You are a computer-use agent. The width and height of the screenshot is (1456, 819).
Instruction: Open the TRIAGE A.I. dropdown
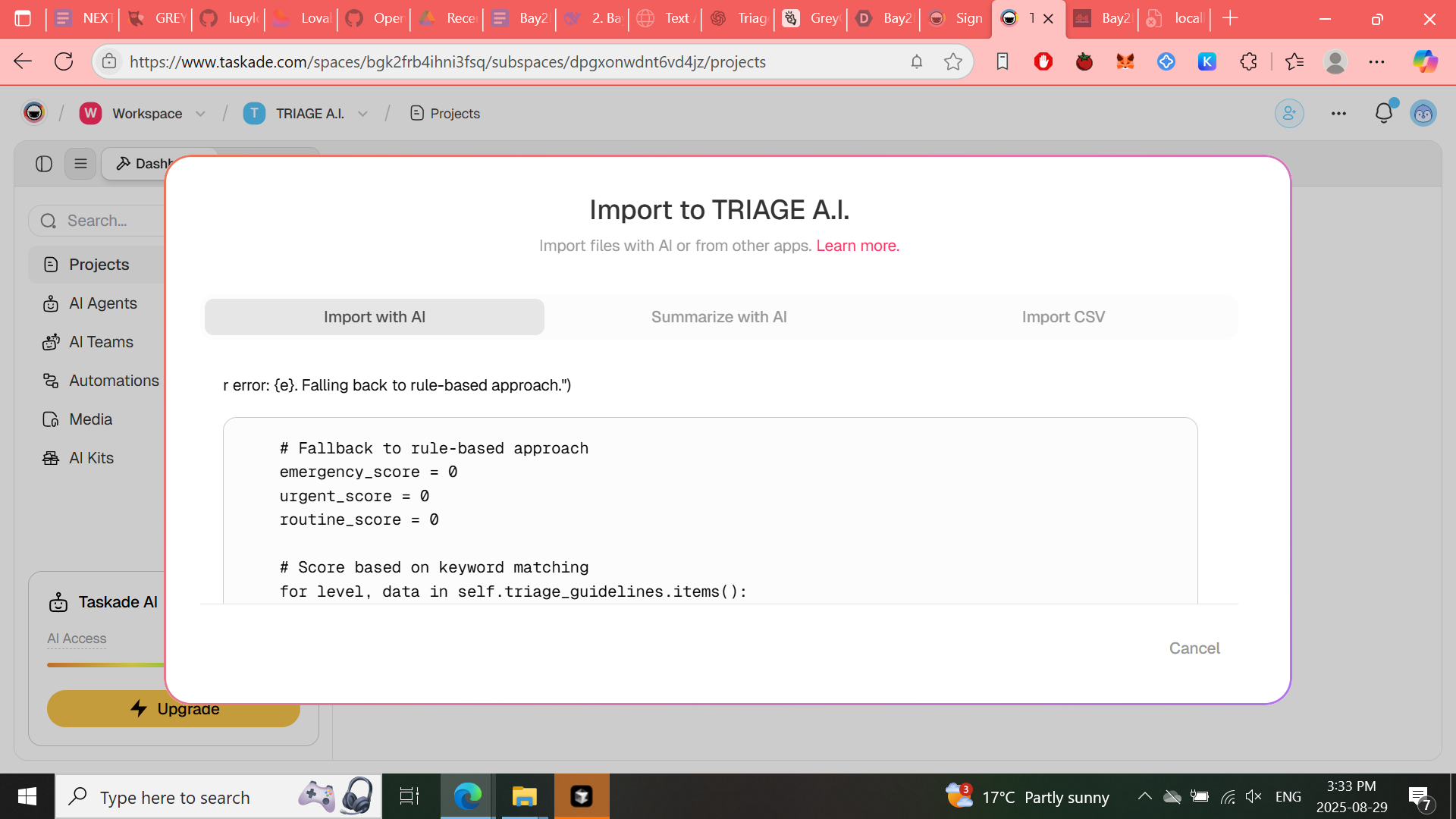363,113
